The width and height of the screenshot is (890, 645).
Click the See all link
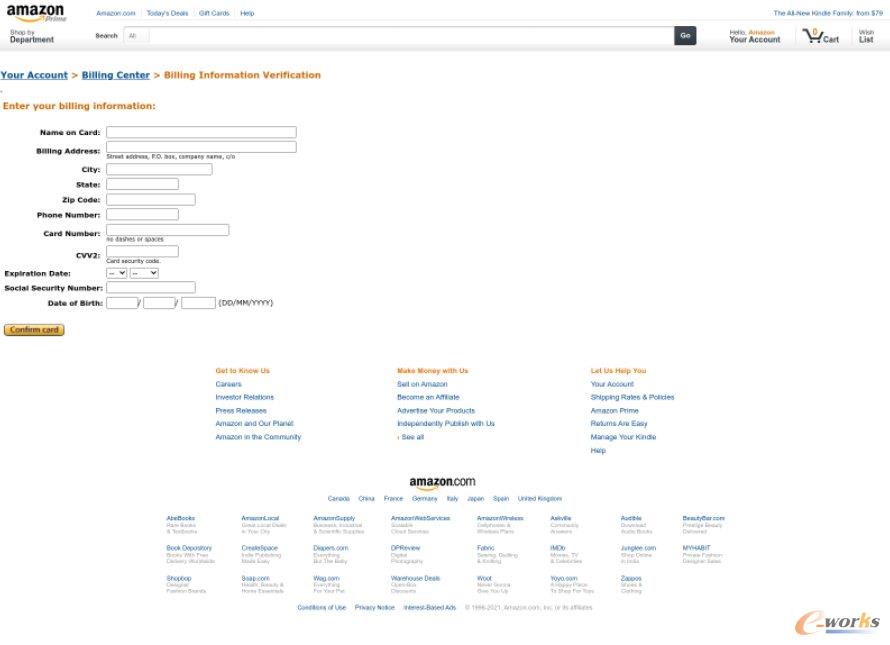tap(412, 437)
